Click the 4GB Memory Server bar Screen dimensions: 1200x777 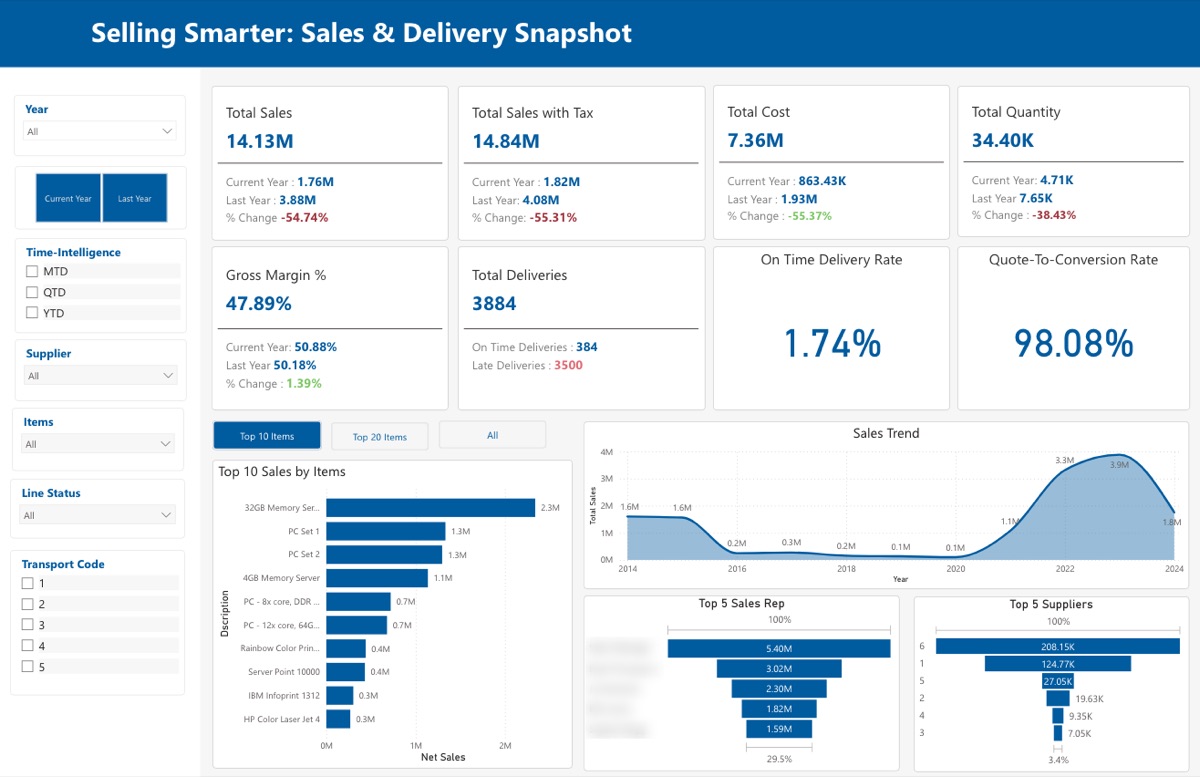tap(376, 578)
